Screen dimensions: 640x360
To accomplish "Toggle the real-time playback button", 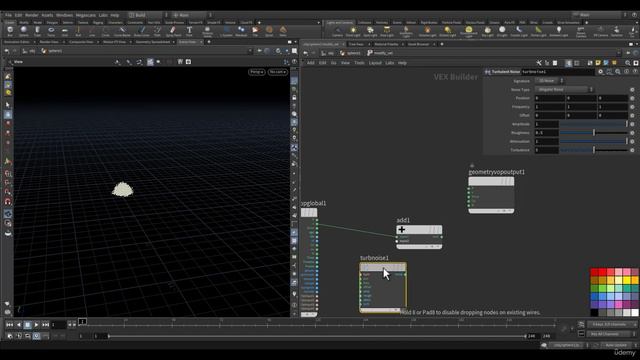I will coord(36,336).
